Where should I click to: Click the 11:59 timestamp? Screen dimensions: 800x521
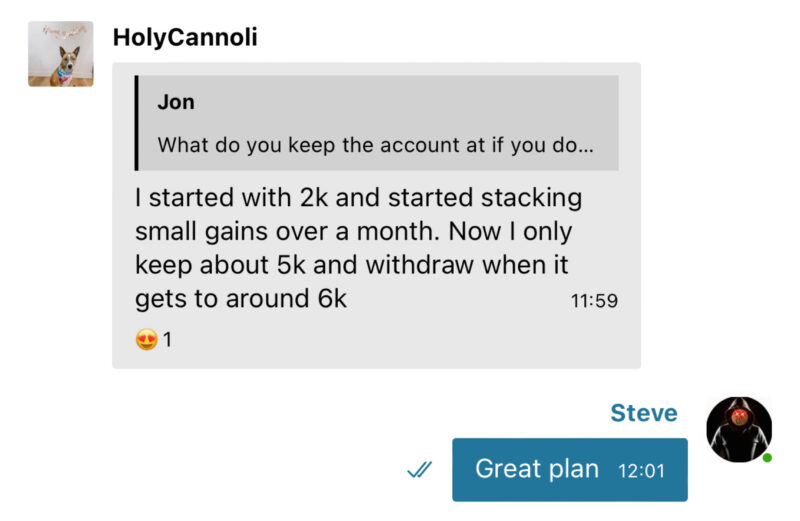pos(594,301)
